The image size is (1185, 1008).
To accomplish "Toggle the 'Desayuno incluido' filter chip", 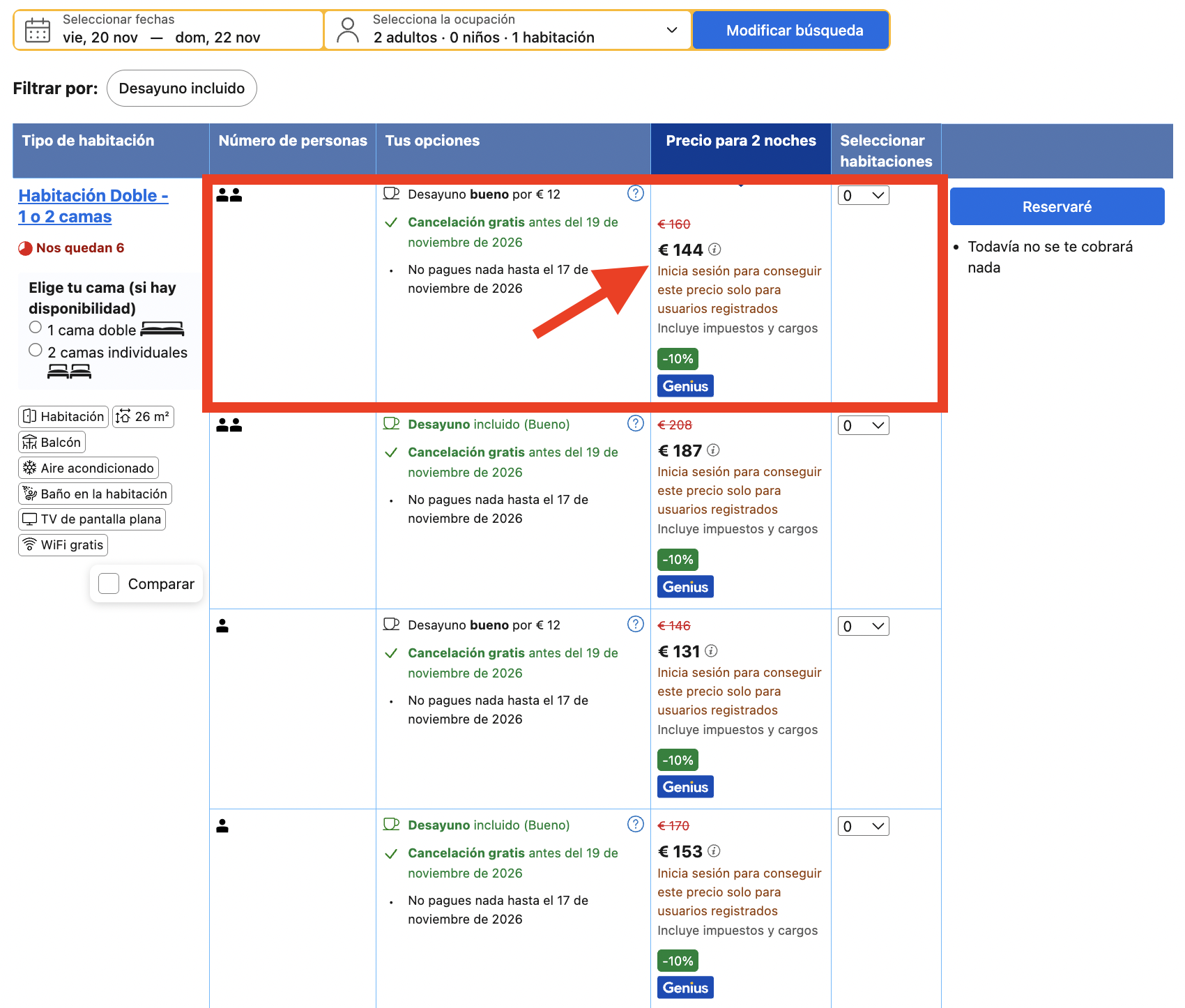I will click(182, 89).
